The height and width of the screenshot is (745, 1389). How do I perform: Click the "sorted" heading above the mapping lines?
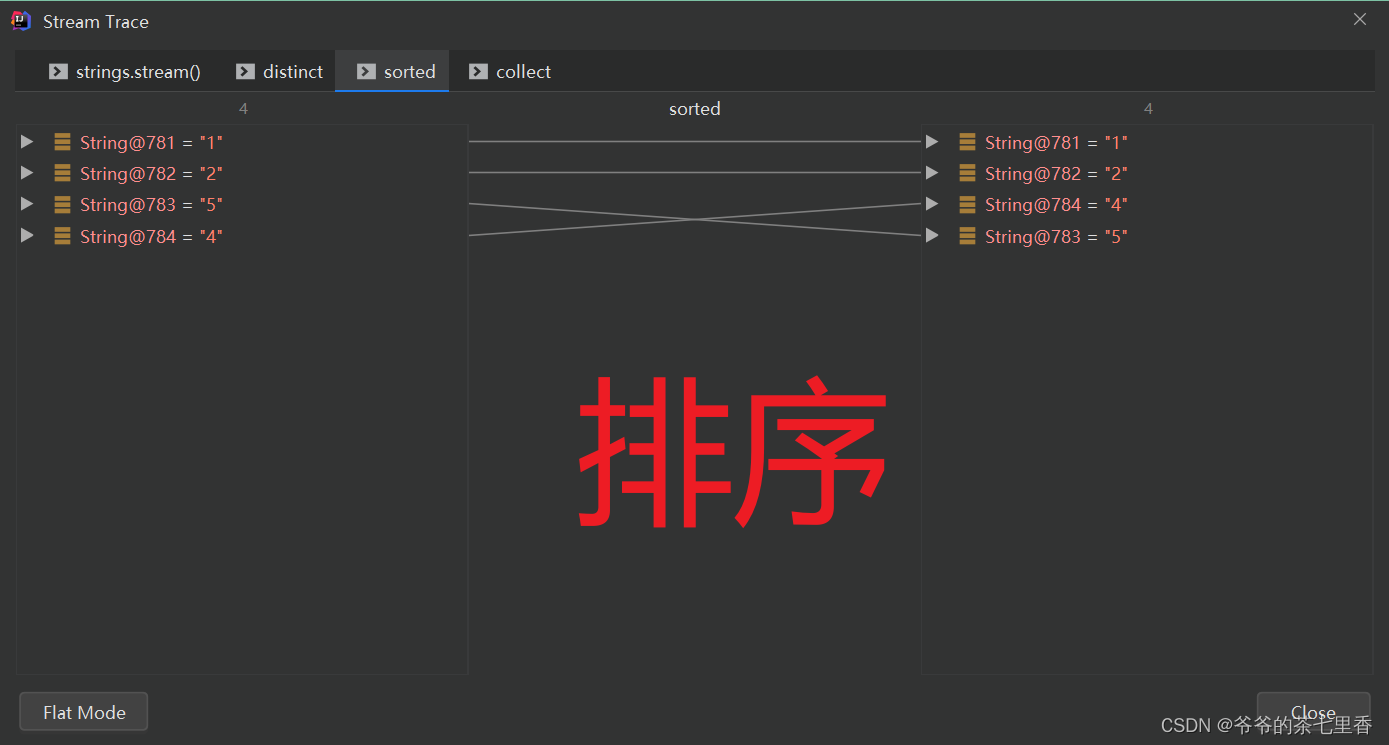click(695, 109)
